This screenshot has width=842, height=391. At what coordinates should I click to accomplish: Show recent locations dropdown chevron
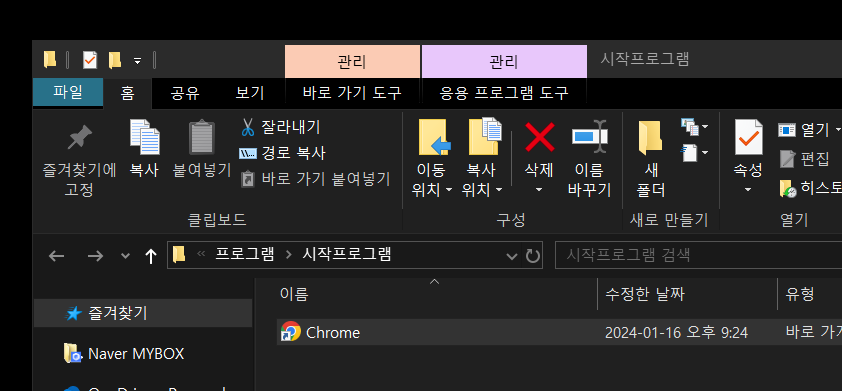pyautogui.click(x=125, y=256)
